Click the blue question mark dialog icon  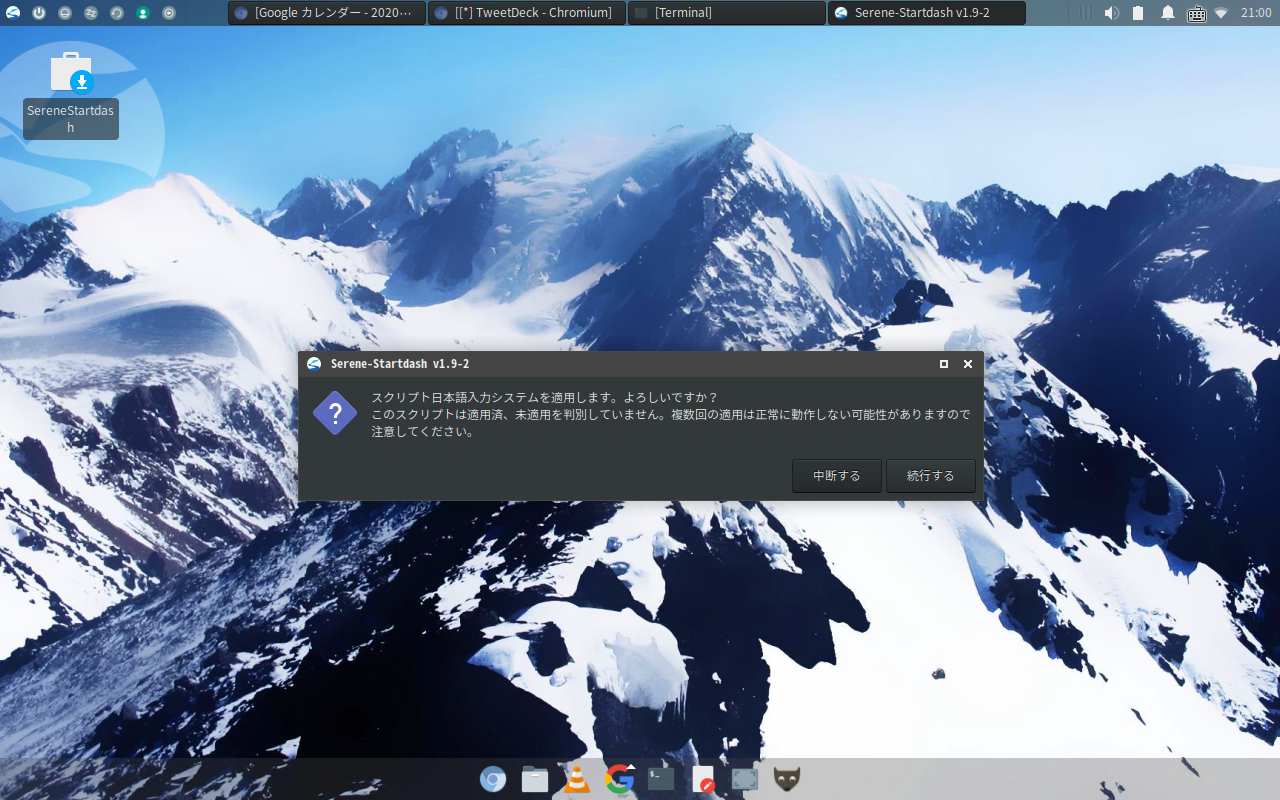click(x=335, y=413)
